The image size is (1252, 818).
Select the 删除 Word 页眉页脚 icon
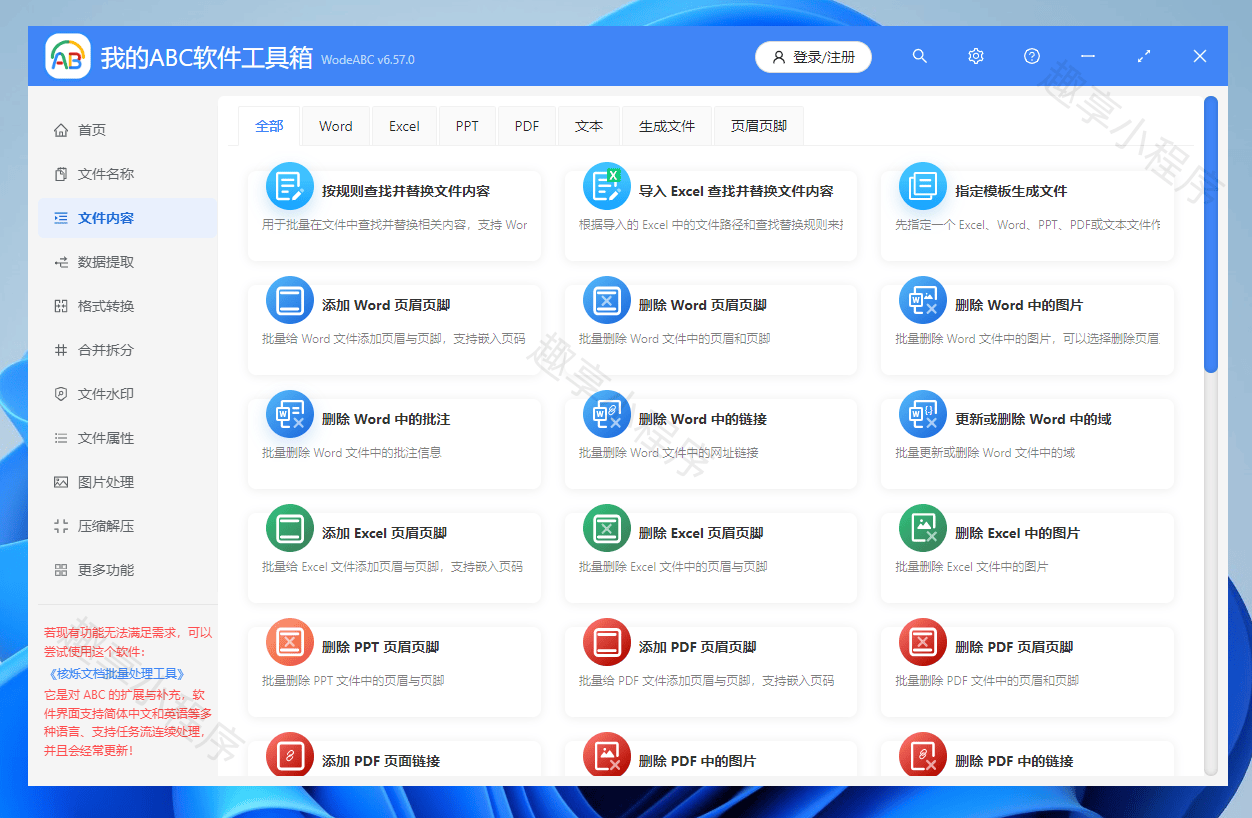pos(607,300)
